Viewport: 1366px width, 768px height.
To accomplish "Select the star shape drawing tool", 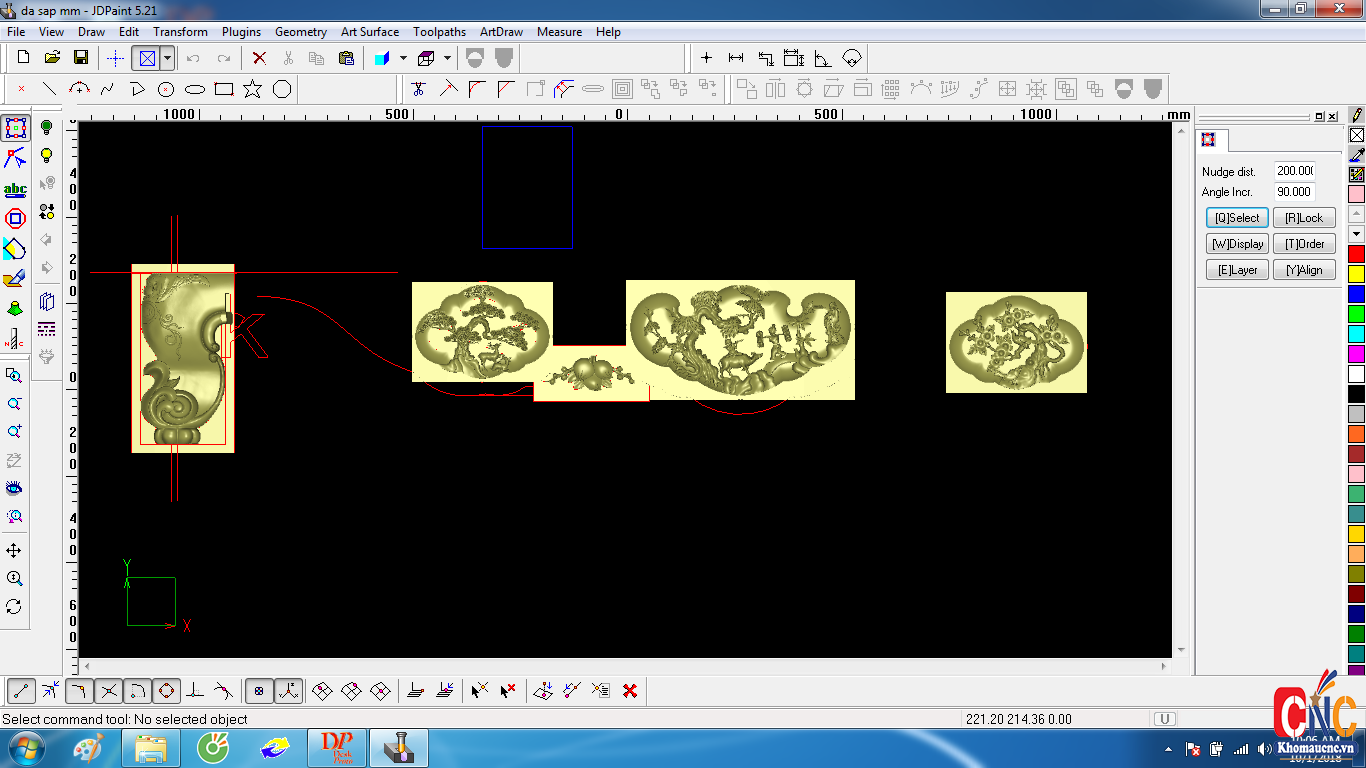I will pyautogui.click(x=253, y=89).
